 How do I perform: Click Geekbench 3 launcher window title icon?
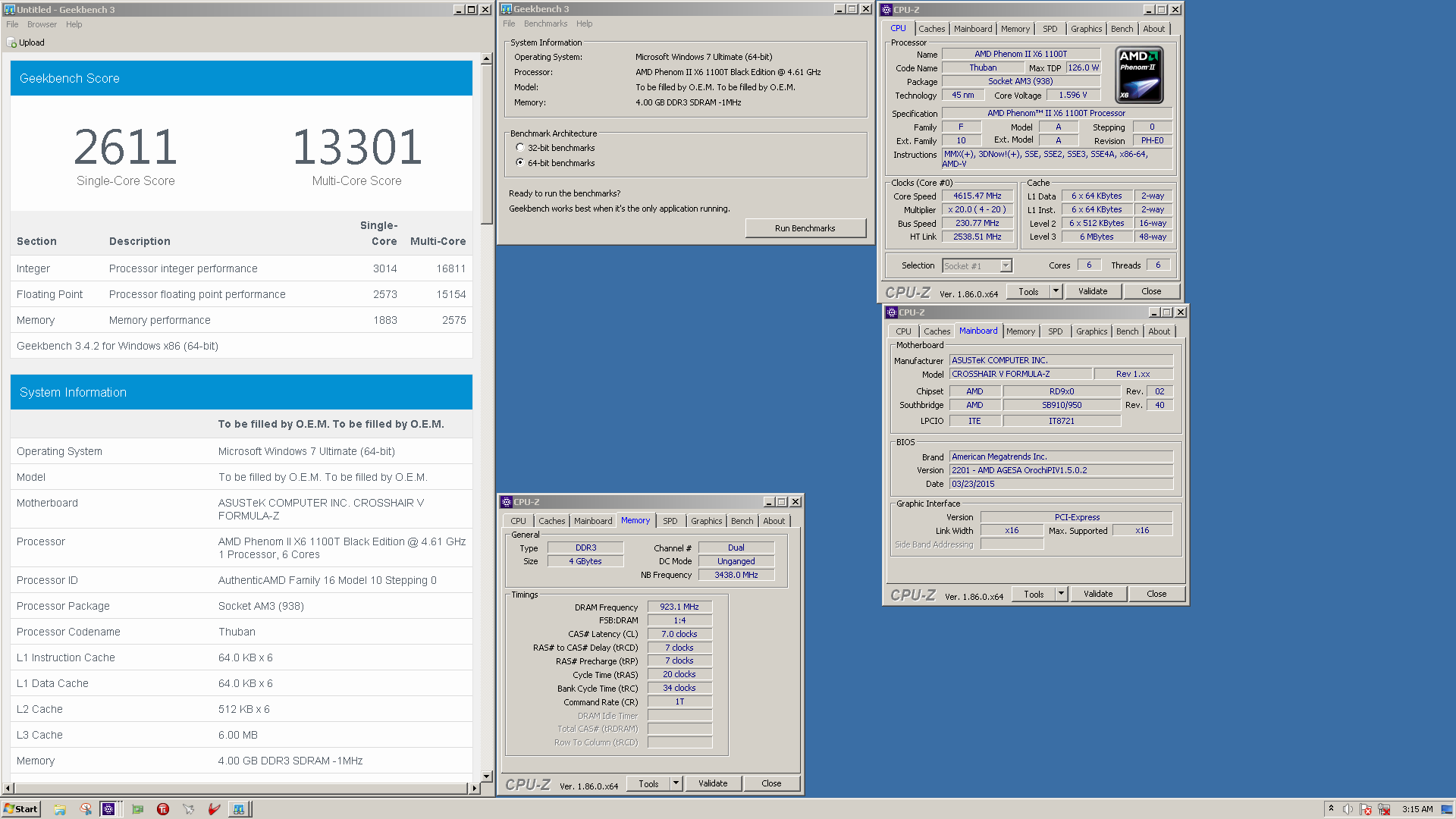506,9
